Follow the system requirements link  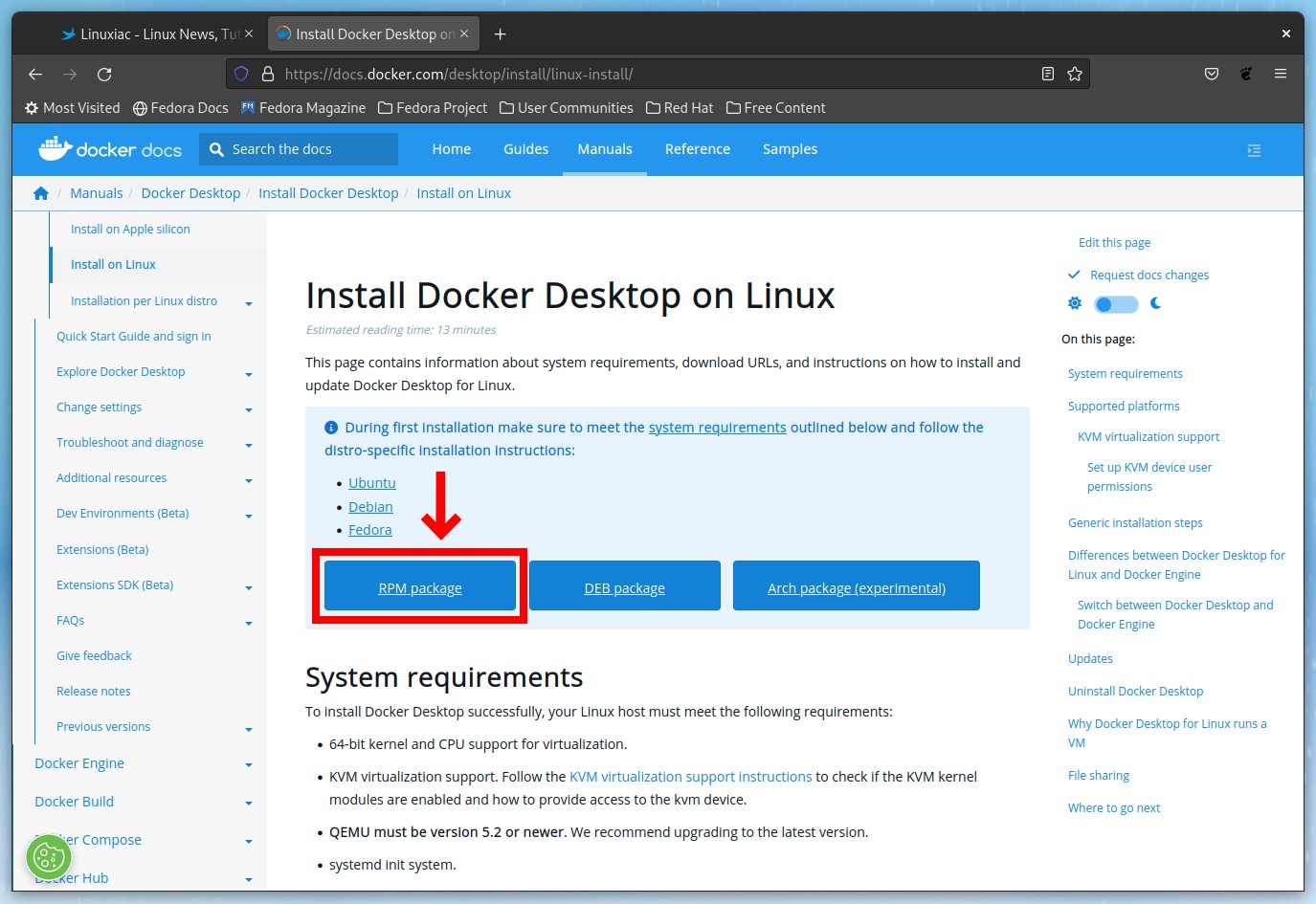[x=718, y=428]
